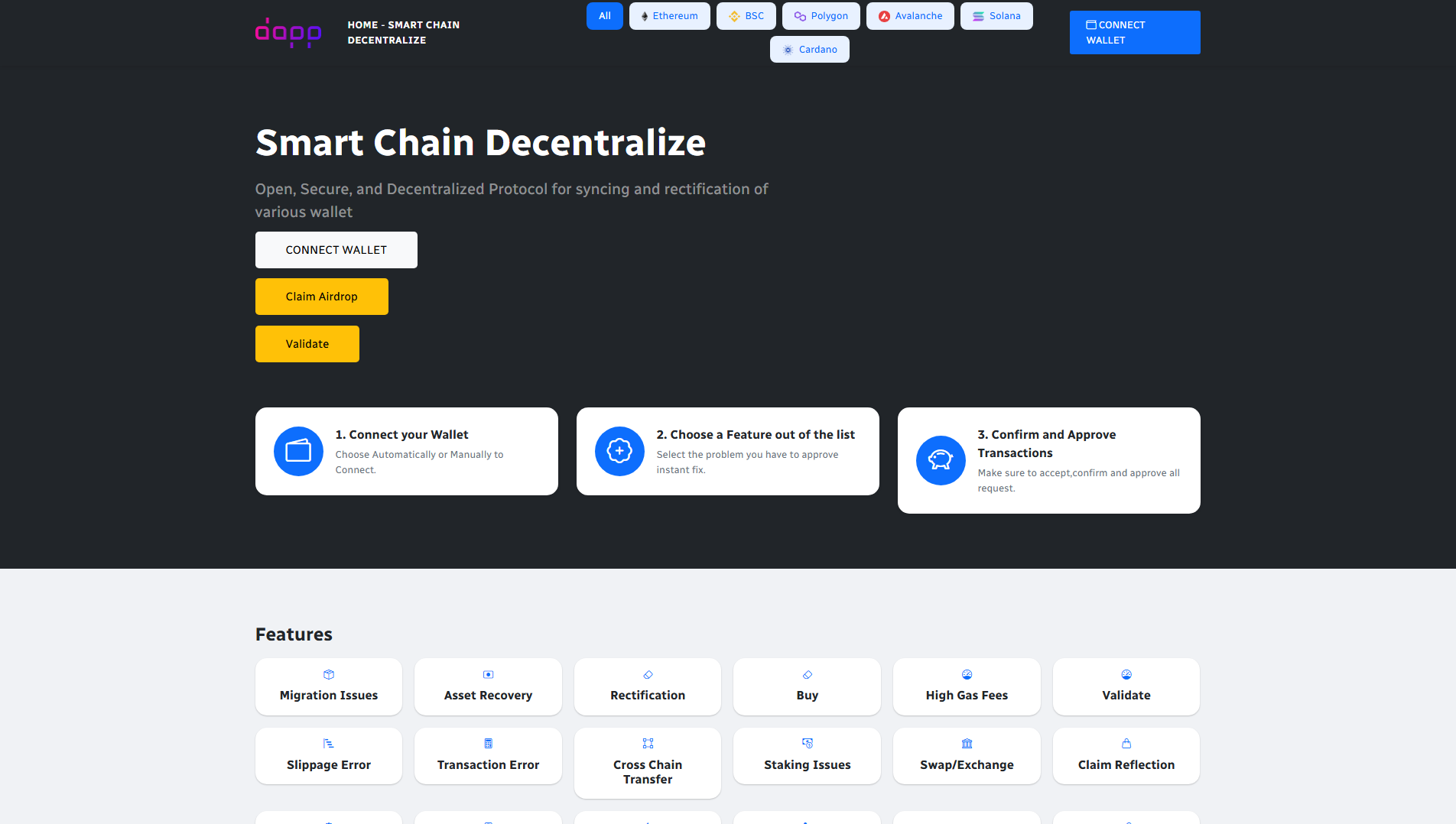Filter by Solana chain
This screenshot has height=824, width=1456.
pos(996,16)
